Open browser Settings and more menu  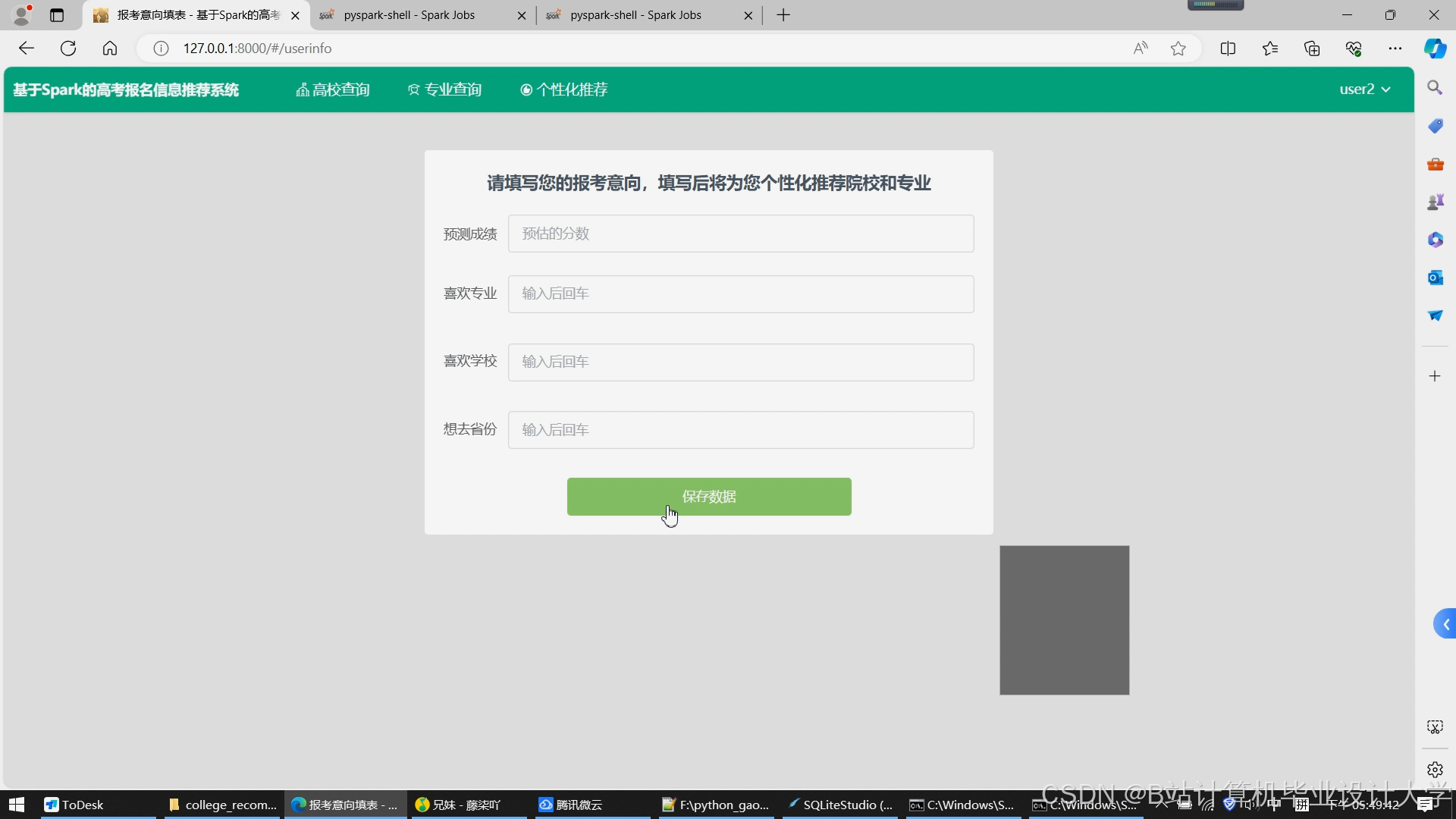point(1395,49)
